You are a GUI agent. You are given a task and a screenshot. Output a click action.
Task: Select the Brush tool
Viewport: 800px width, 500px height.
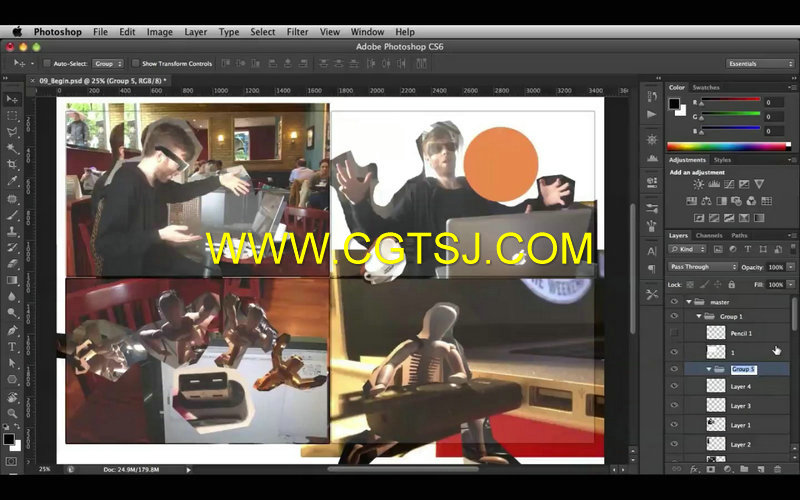12,215
